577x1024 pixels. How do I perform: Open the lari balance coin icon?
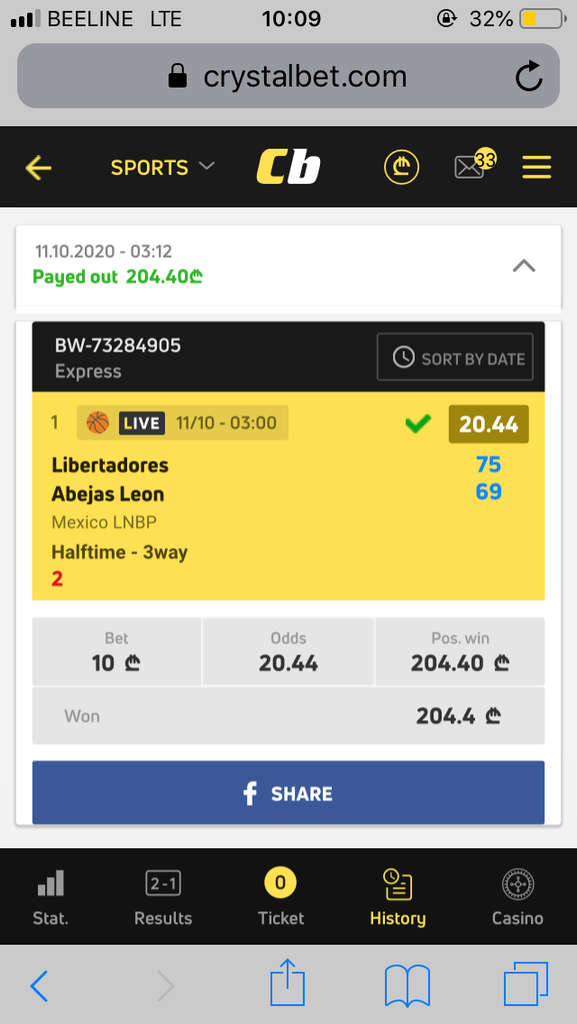tap(401, 168)
